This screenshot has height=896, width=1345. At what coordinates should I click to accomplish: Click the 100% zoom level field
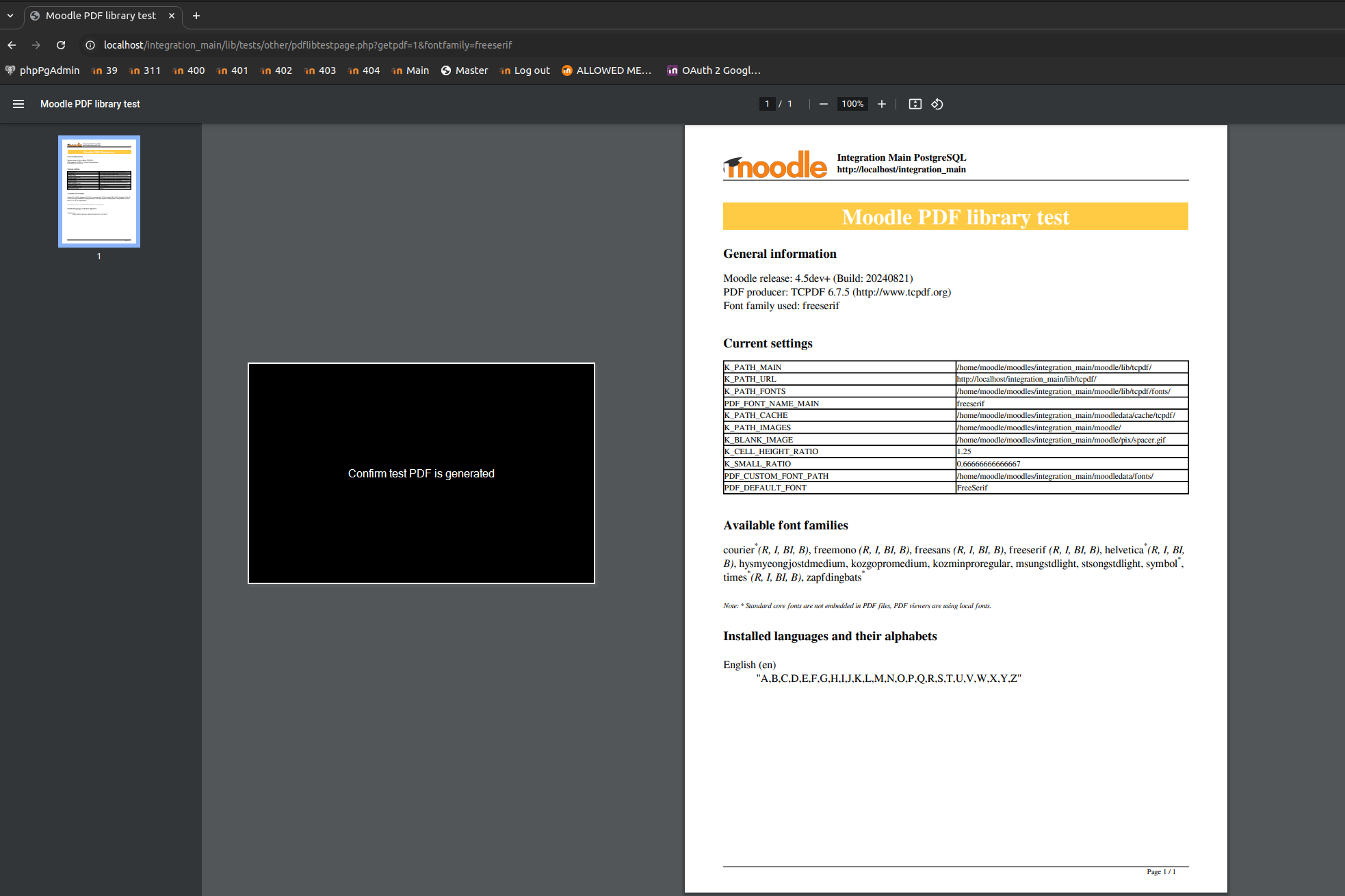pyautogui.click(x=852, y=104)
